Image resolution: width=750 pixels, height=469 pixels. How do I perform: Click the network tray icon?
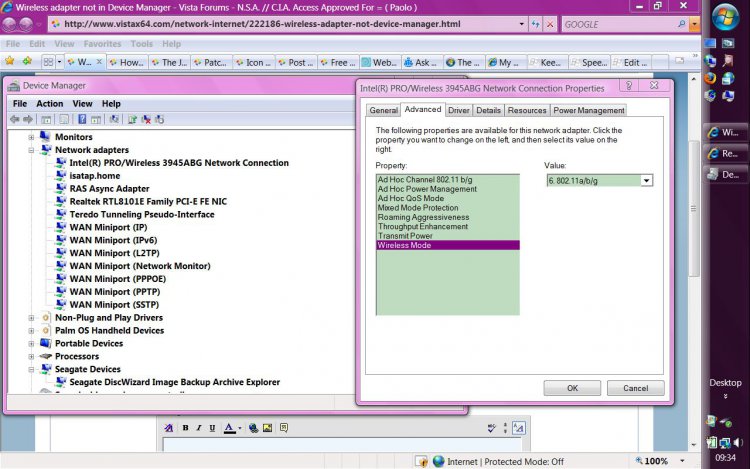point(725,443)
